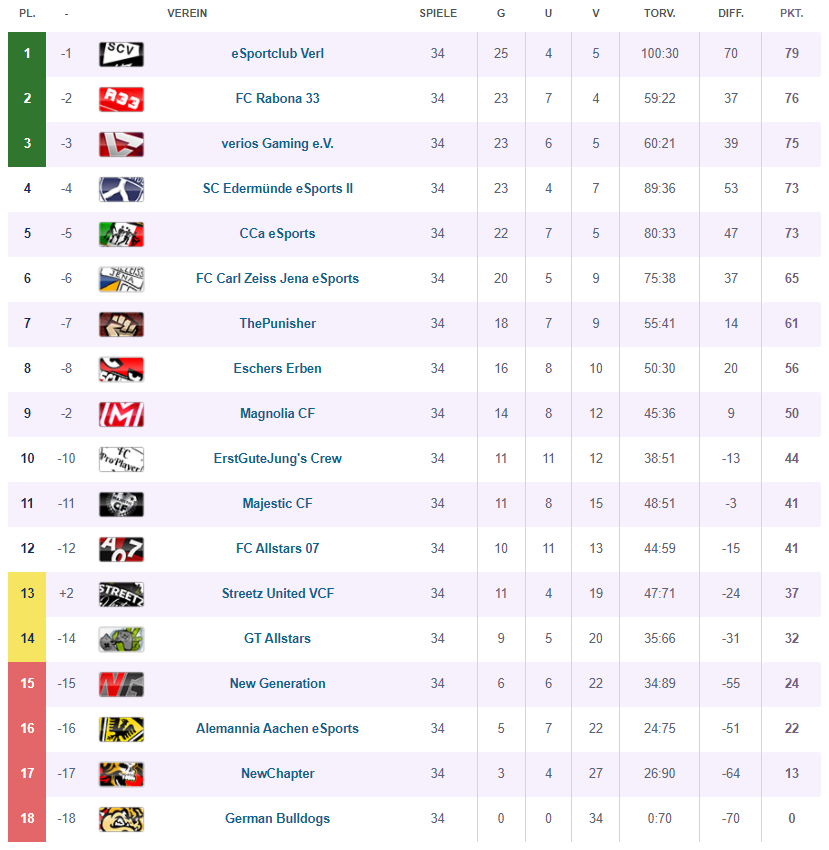The image size is (829, 850).
Task: Open the FC Allstars 07 logo
Action: pyautogui.click(x=121, y=549)
